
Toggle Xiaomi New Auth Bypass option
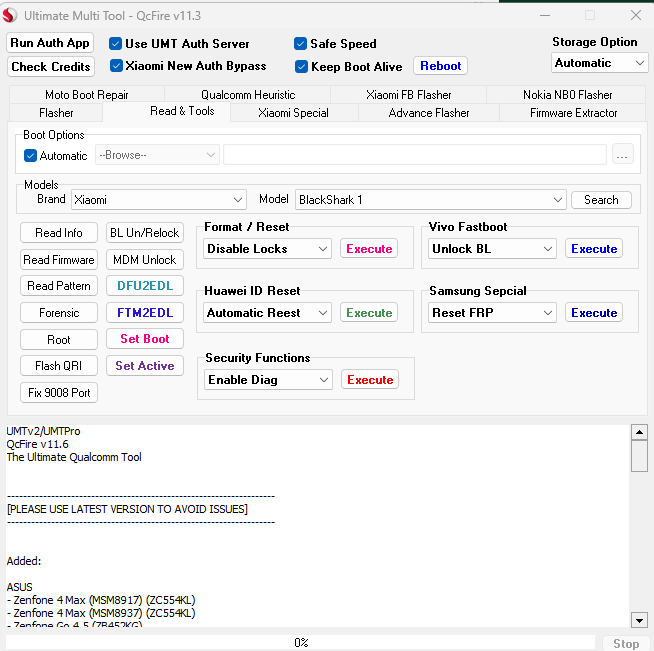click(x=115, y=66)
